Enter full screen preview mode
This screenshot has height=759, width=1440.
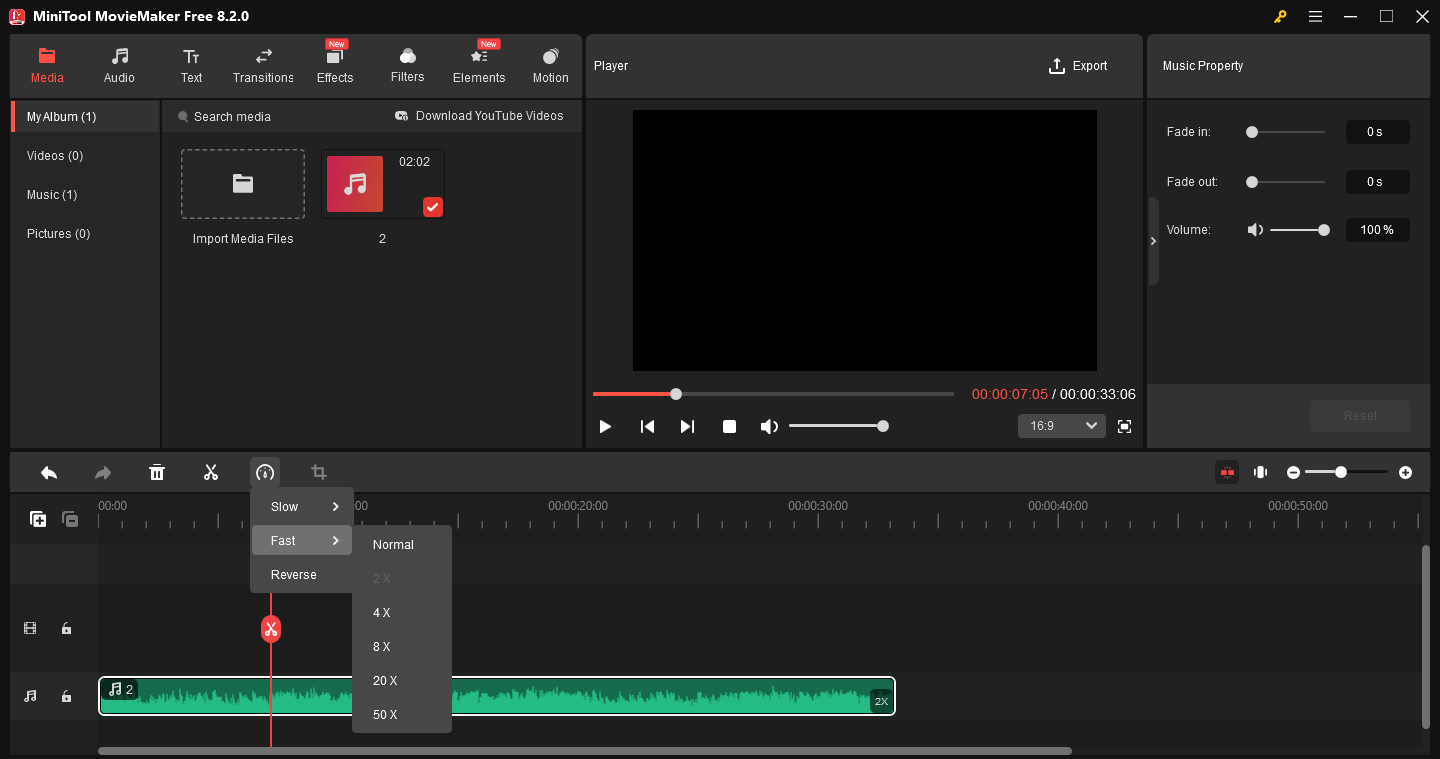click(x=1125, y=427)
